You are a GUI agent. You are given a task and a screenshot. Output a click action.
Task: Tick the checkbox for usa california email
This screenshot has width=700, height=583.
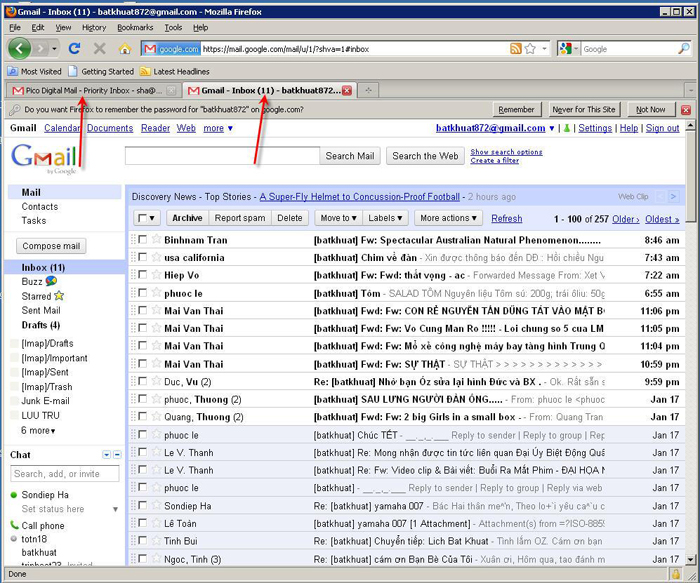point(142,257)
